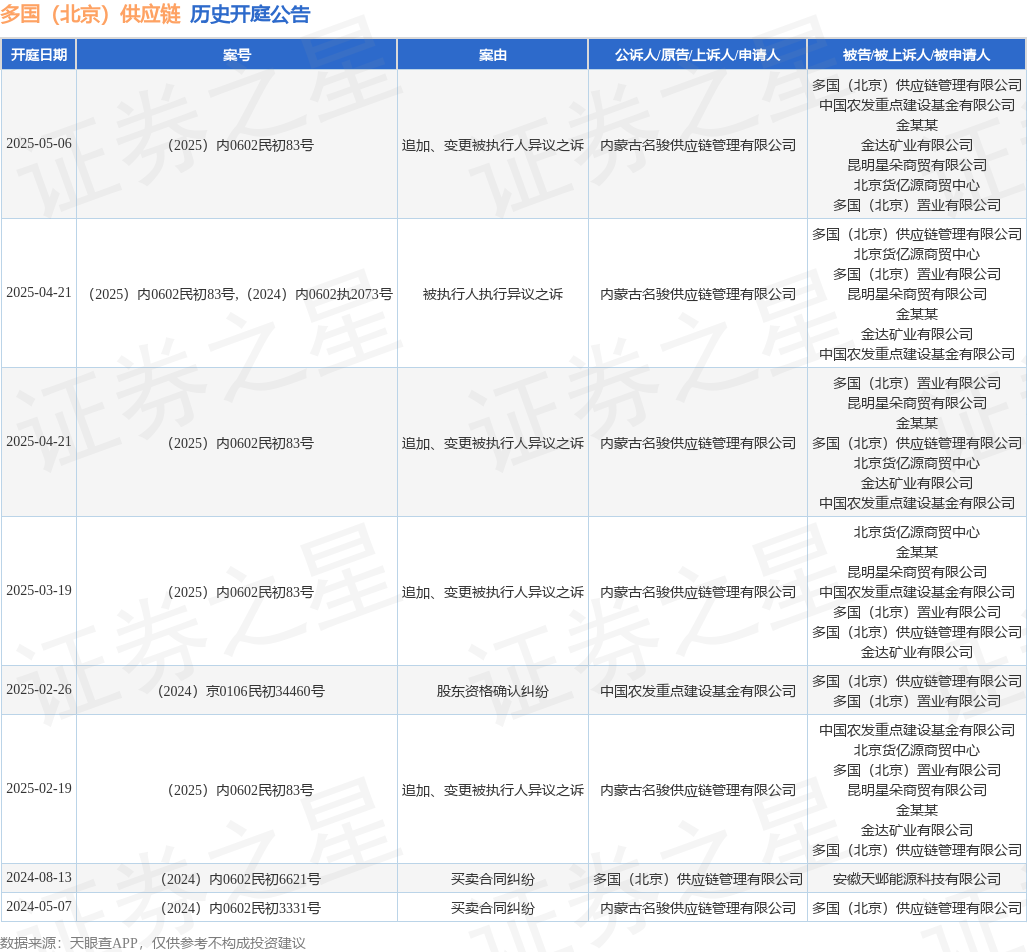Viewport: 1027px width, 952px height.
Task: Click plaintiff 内蒙古名骏供应链管理有限公司 in the 2025-02-19 row
Action: [x=698, y=790]
